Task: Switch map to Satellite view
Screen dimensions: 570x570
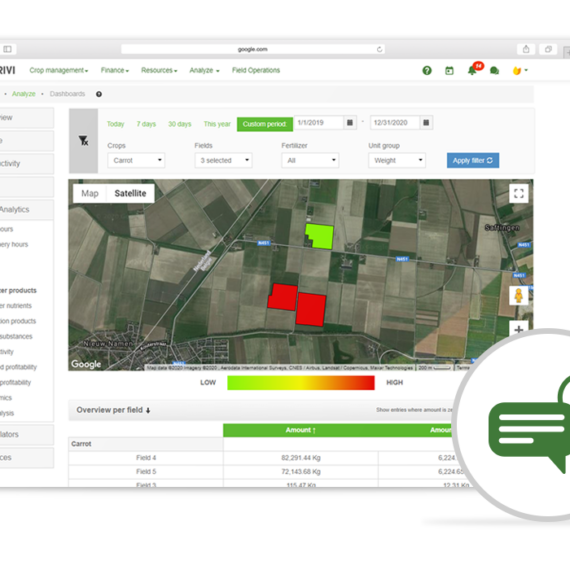Action: coord(130,193)
